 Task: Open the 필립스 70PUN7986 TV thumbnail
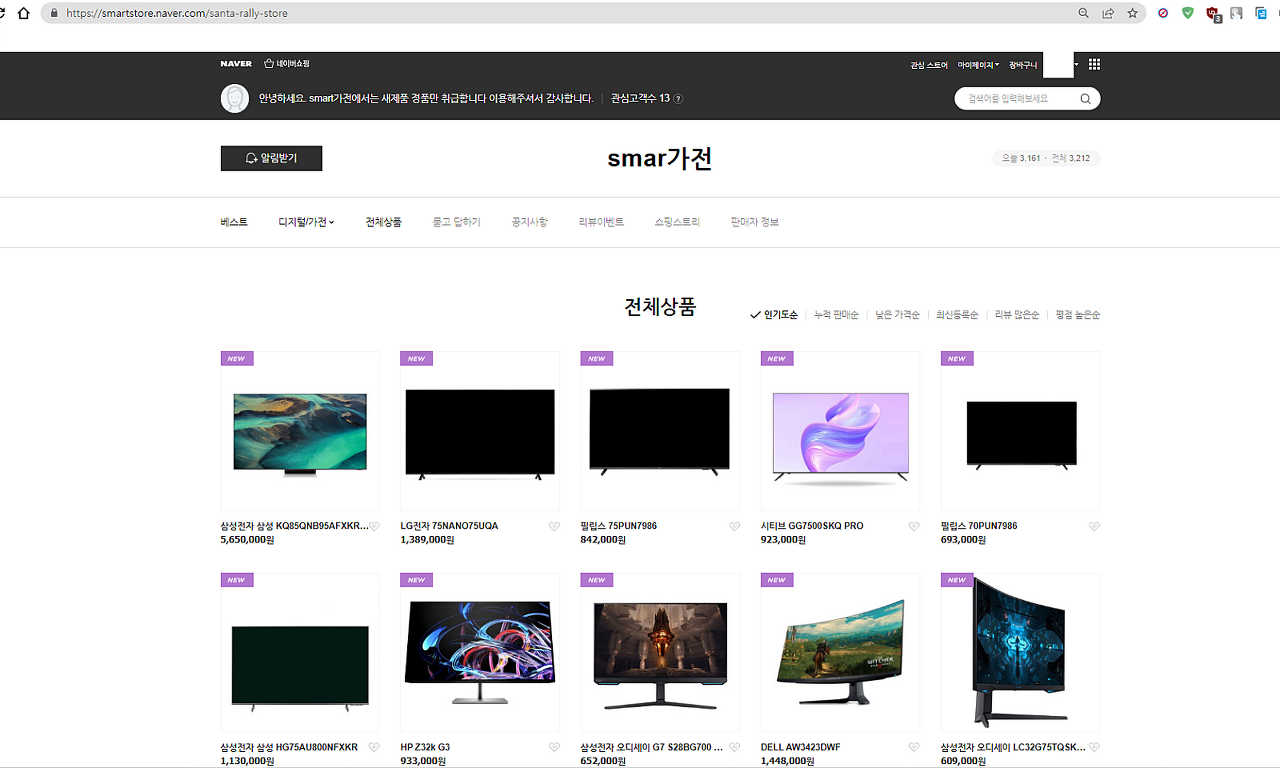(x=1020, y=431)
